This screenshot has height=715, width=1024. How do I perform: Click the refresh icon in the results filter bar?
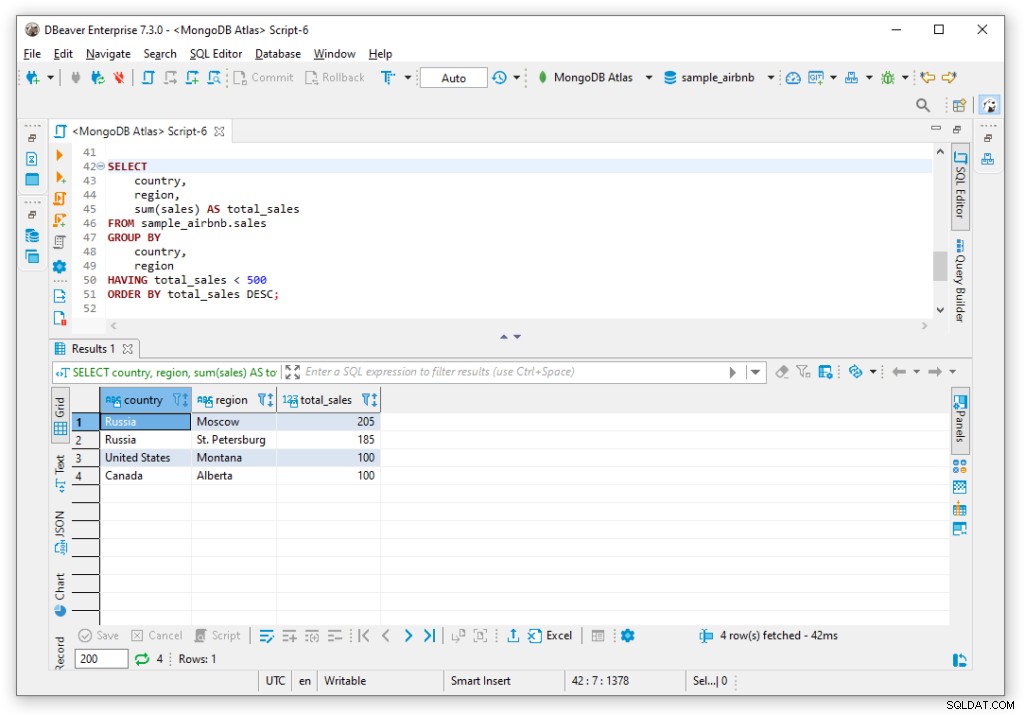(855, 372)
